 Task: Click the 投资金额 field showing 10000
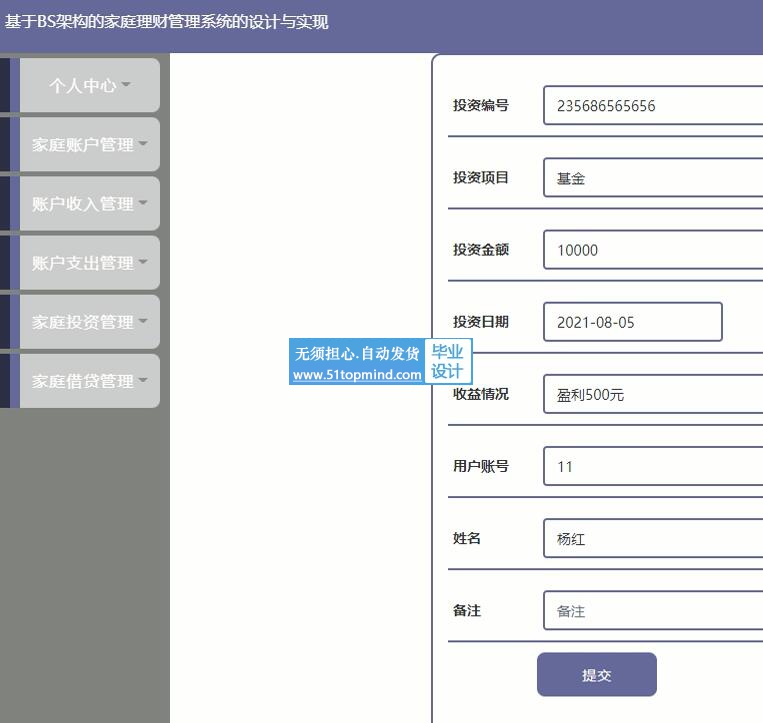[x=653, y=250]
